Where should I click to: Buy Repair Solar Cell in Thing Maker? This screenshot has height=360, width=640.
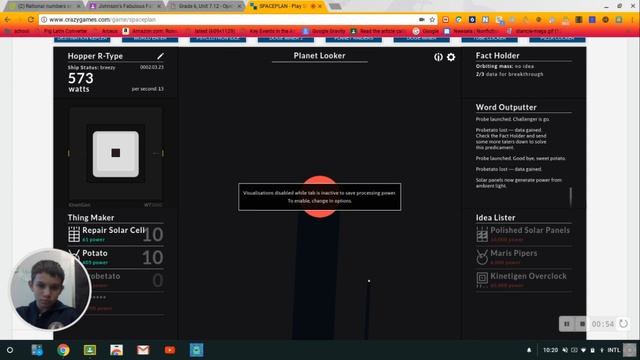tap(116, 234)
